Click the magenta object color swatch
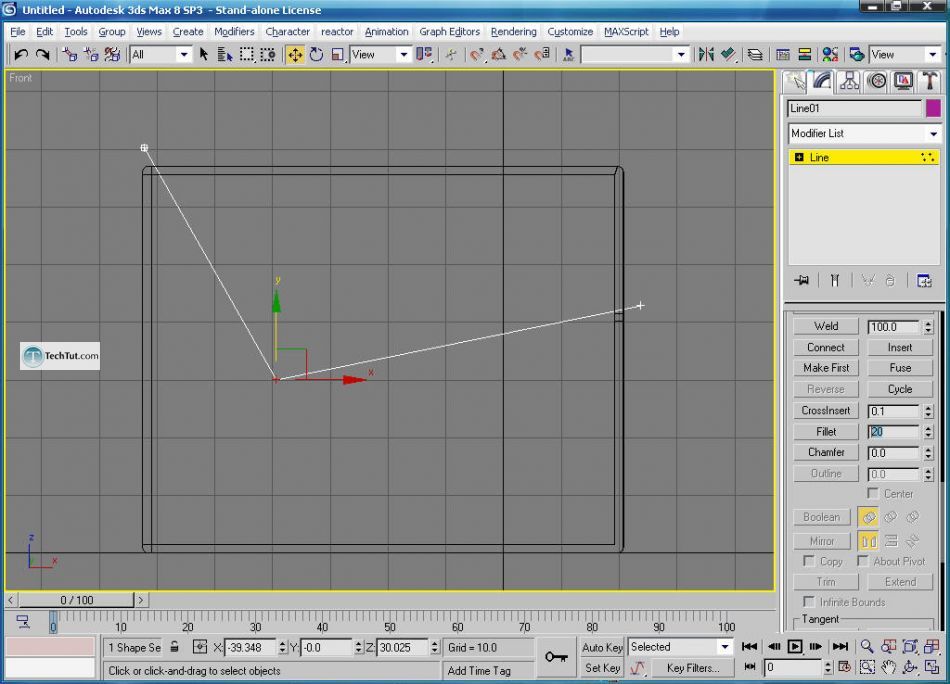 (x=933, y=108)
